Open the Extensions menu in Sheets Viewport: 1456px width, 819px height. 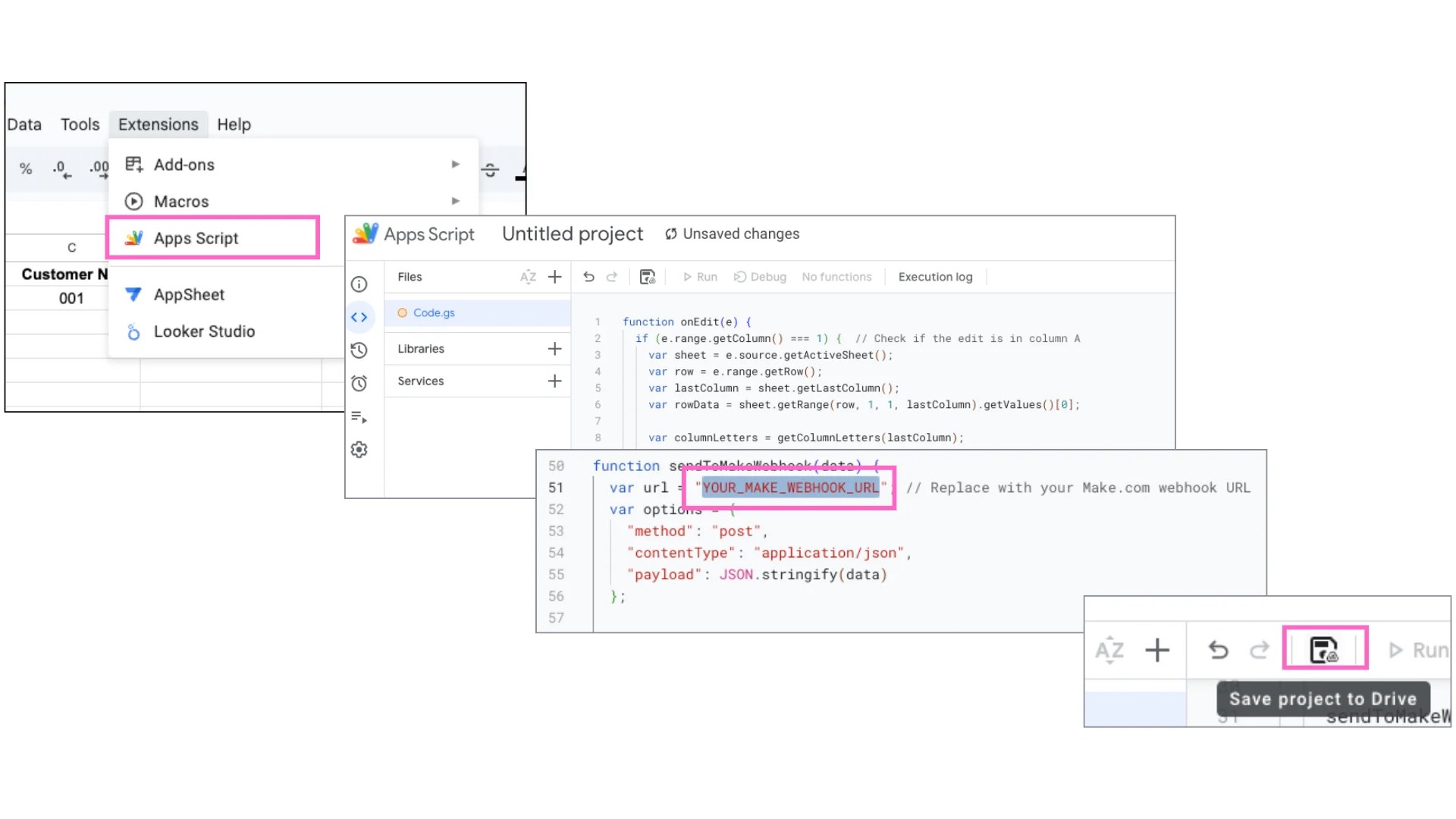158,124
